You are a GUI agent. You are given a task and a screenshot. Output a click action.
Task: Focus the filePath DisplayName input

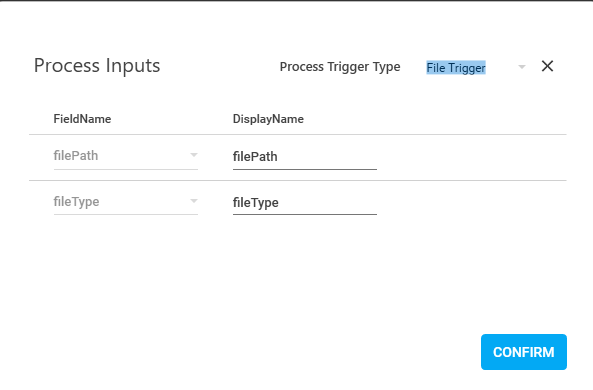point(304,157)
